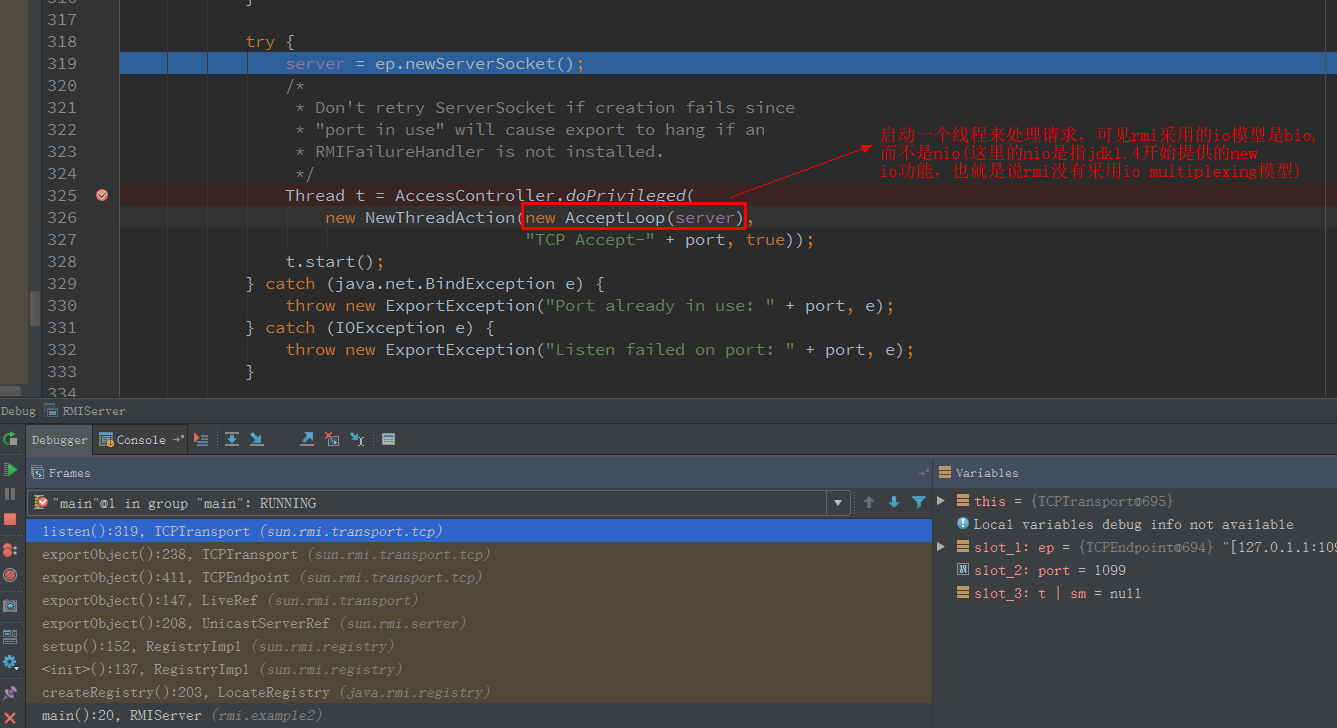Screen dimensions: 1337x728
Task: Close debug tab with red X icon
Action: coord(10,718)
